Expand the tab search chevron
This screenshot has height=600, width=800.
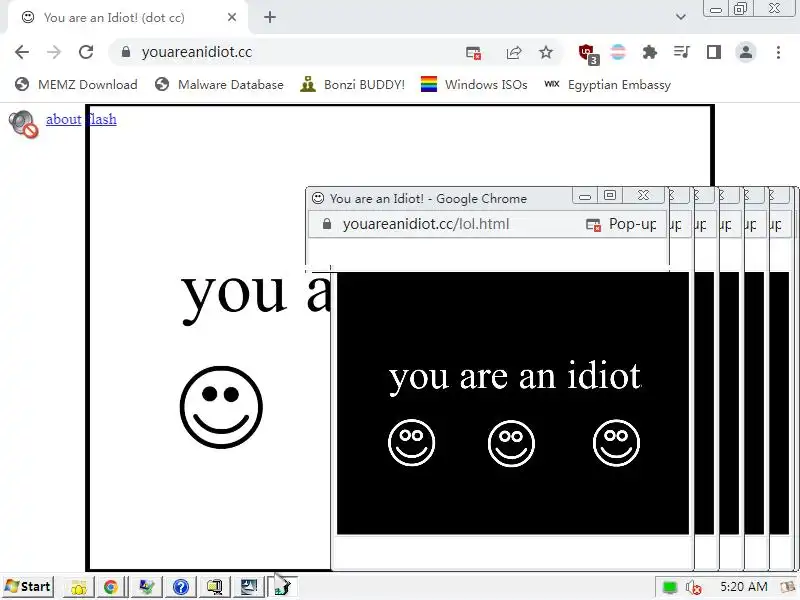681,17
